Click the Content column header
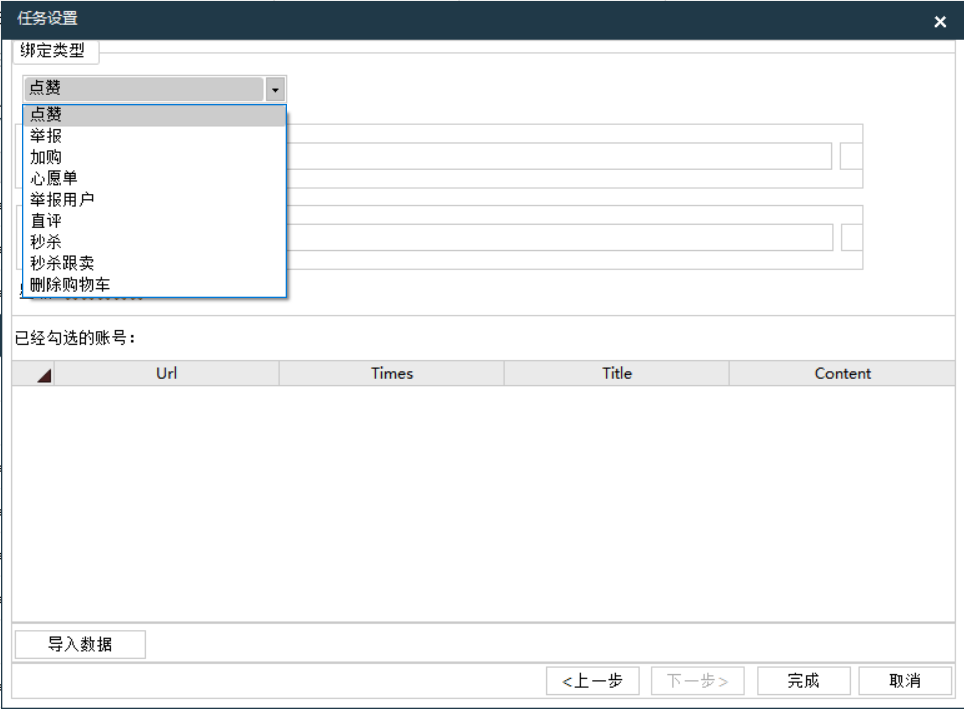Screen dimensions: 964x709 [x=842, y=373]
